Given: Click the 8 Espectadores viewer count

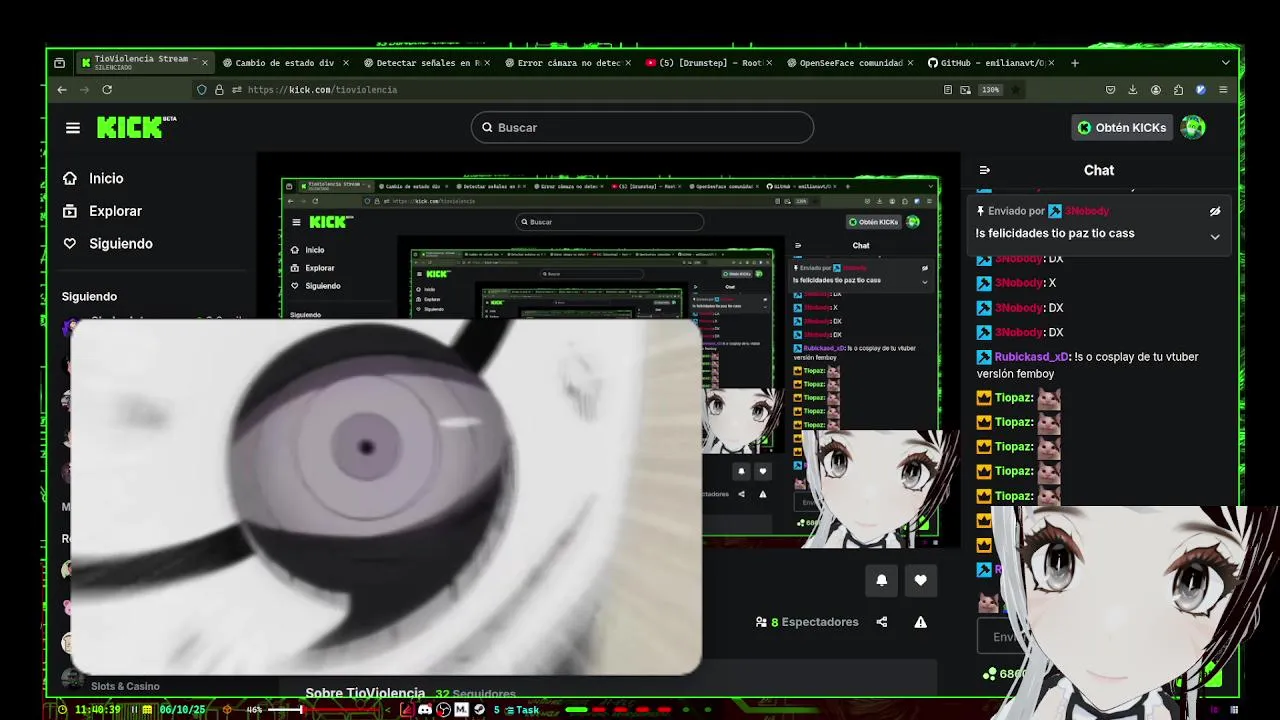Looking at the screenshot, I should pyautogui.click(x=807, y=622).
